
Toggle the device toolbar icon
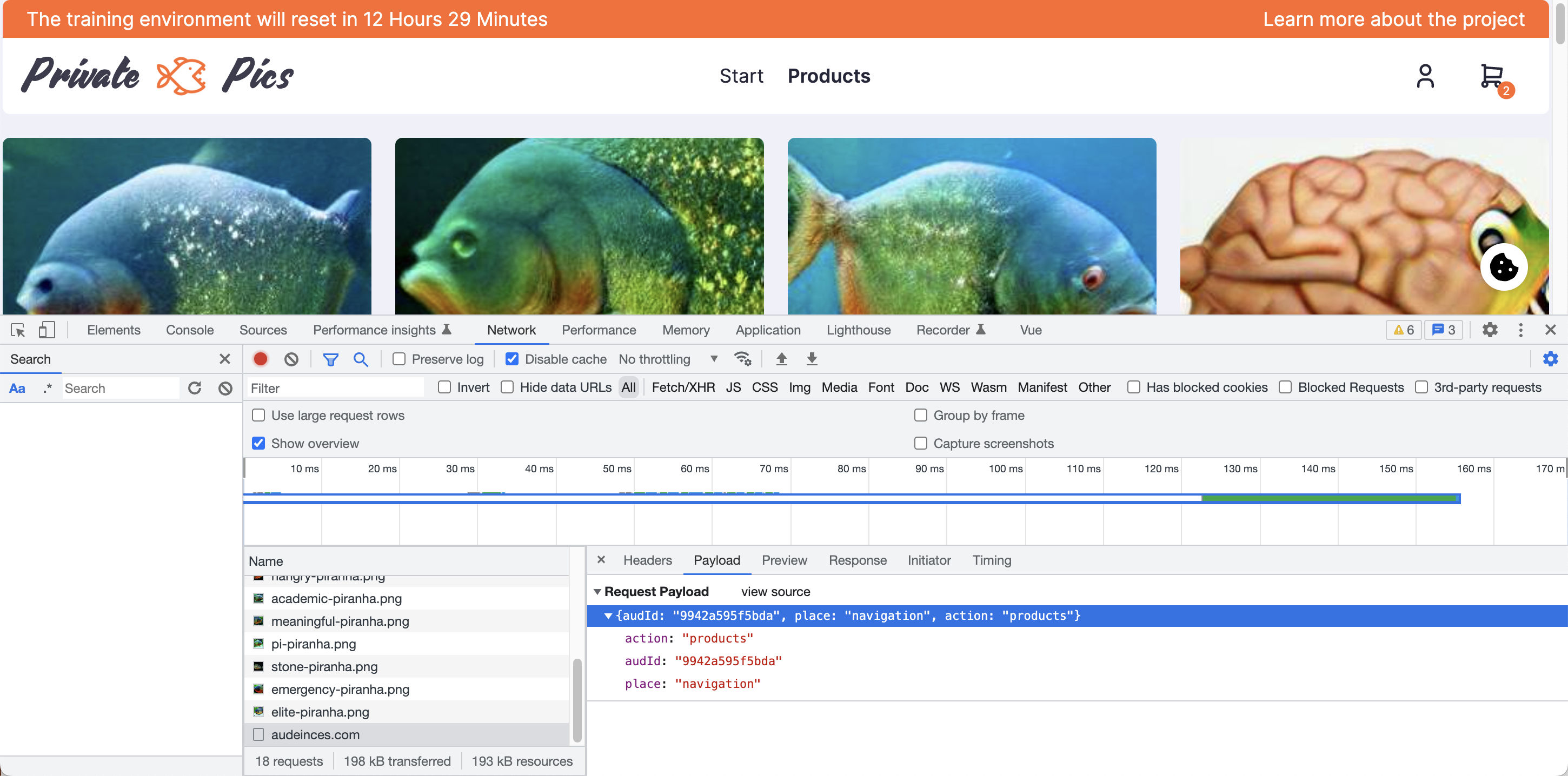tap(47, 330)
